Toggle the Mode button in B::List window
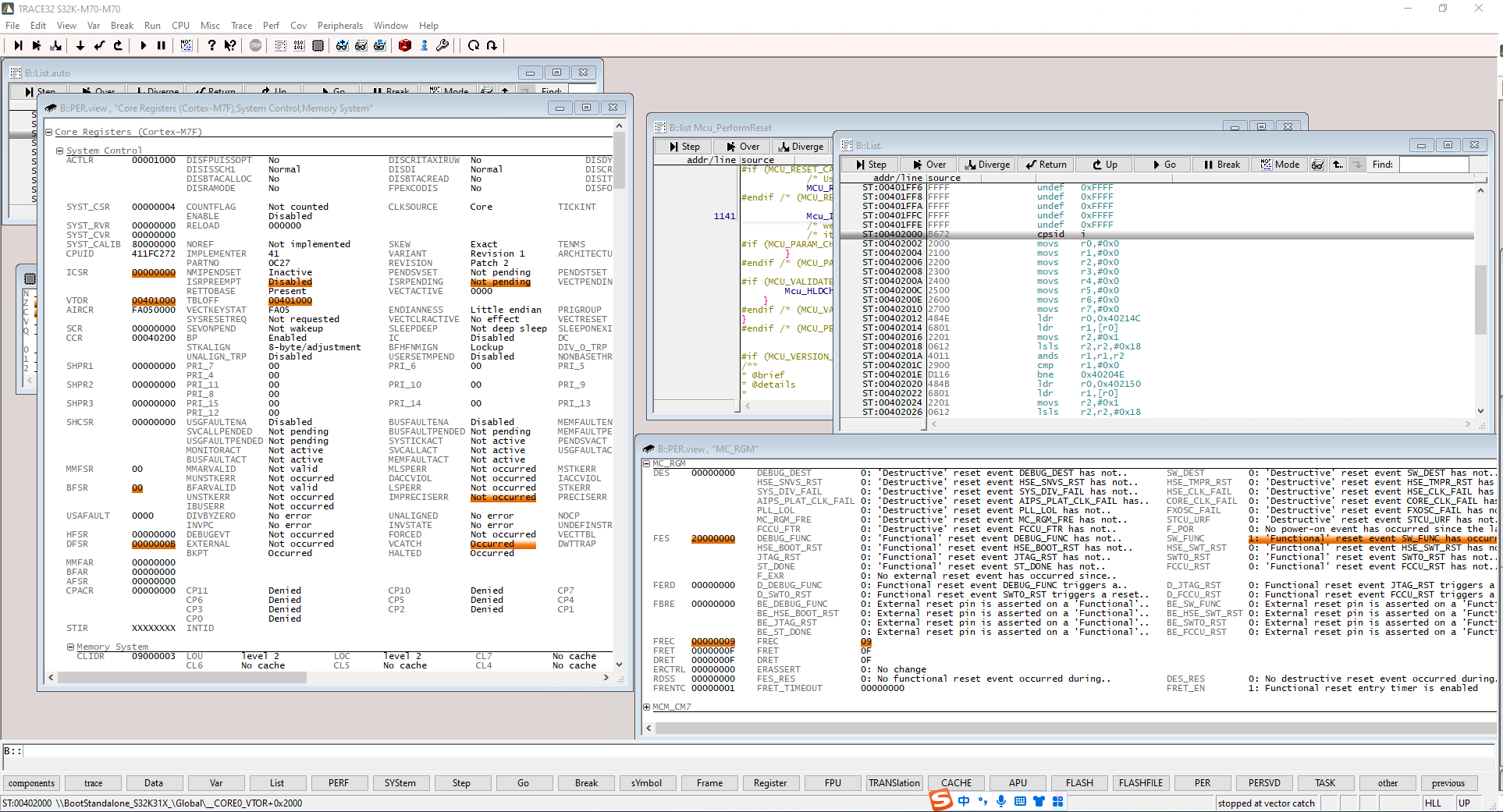Viewport: 1503px width, 812px height. click(x=1280, y=165)
